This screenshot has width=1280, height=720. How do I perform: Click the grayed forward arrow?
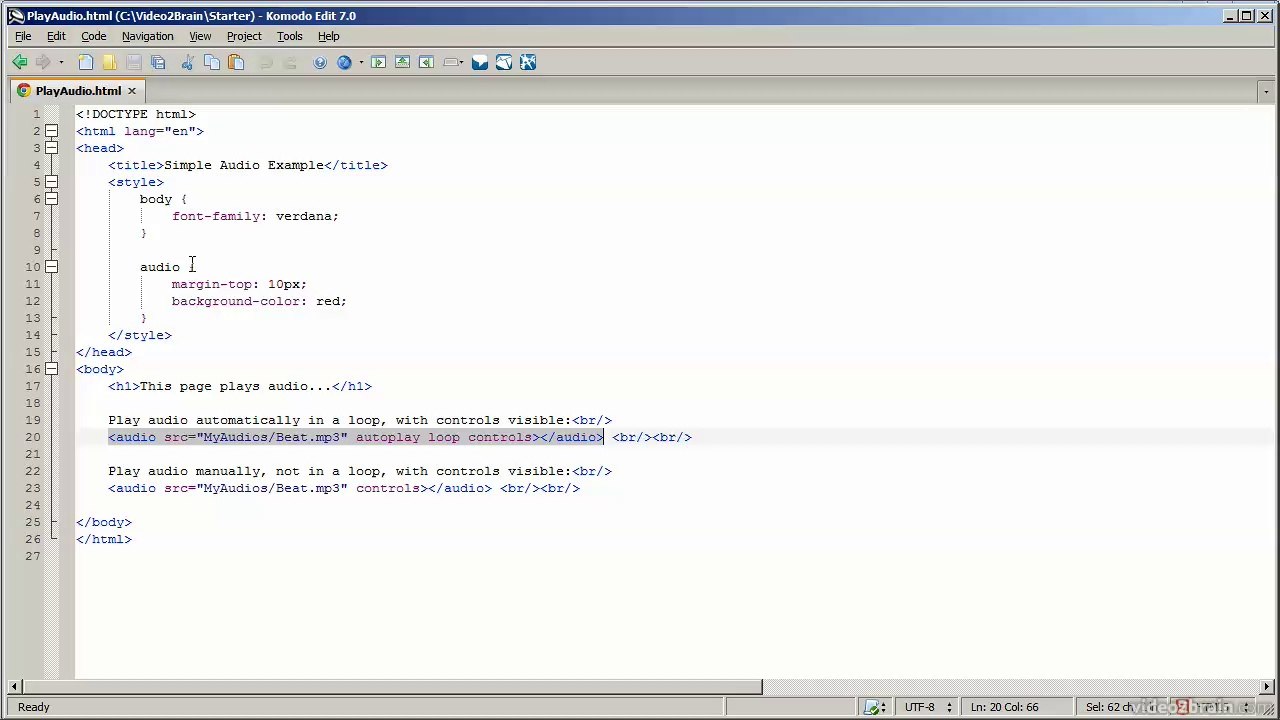tap(43, 63)
